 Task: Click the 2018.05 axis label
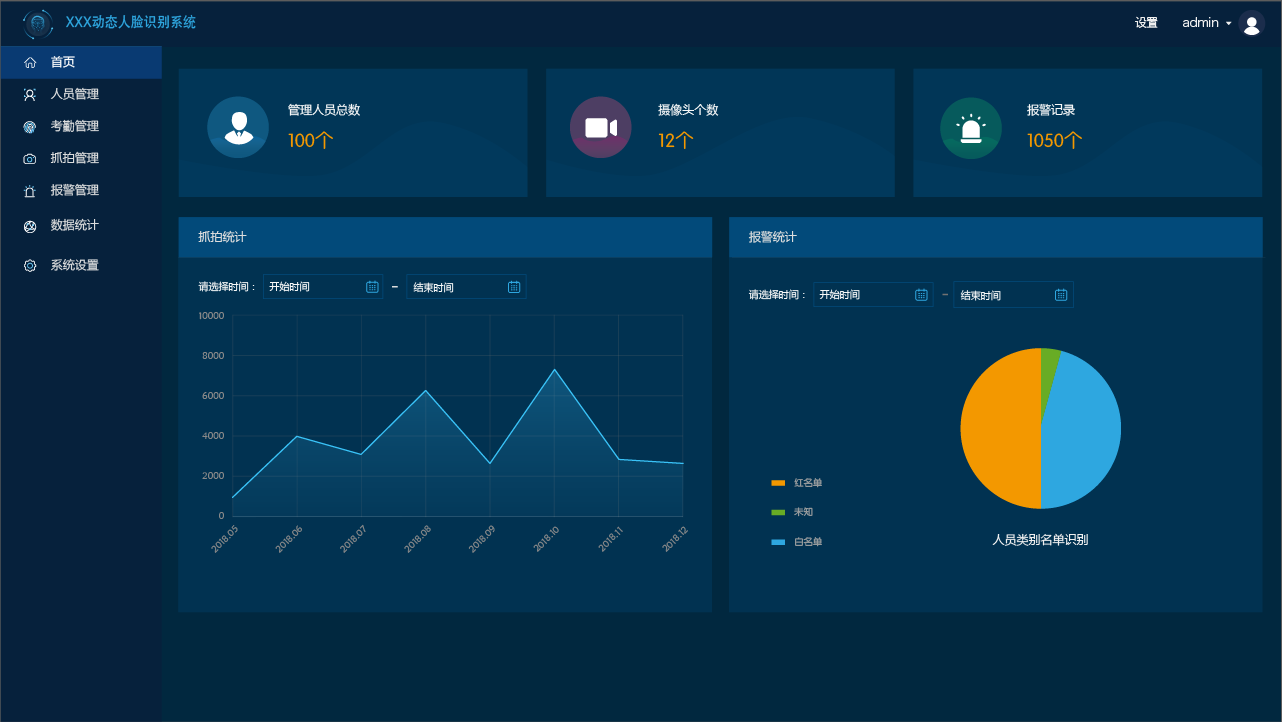225,539
